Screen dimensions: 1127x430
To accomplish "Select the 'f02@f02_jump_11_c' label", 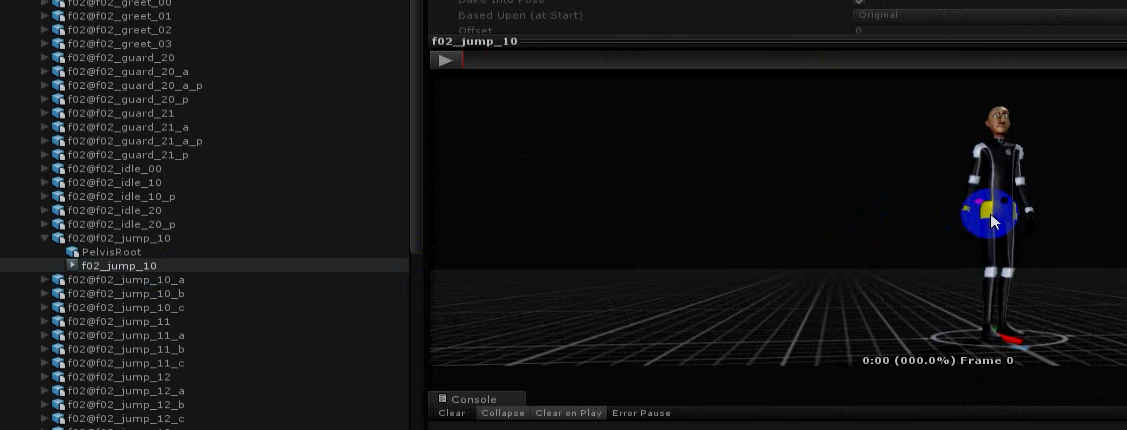I will click(x=126, y=363).
